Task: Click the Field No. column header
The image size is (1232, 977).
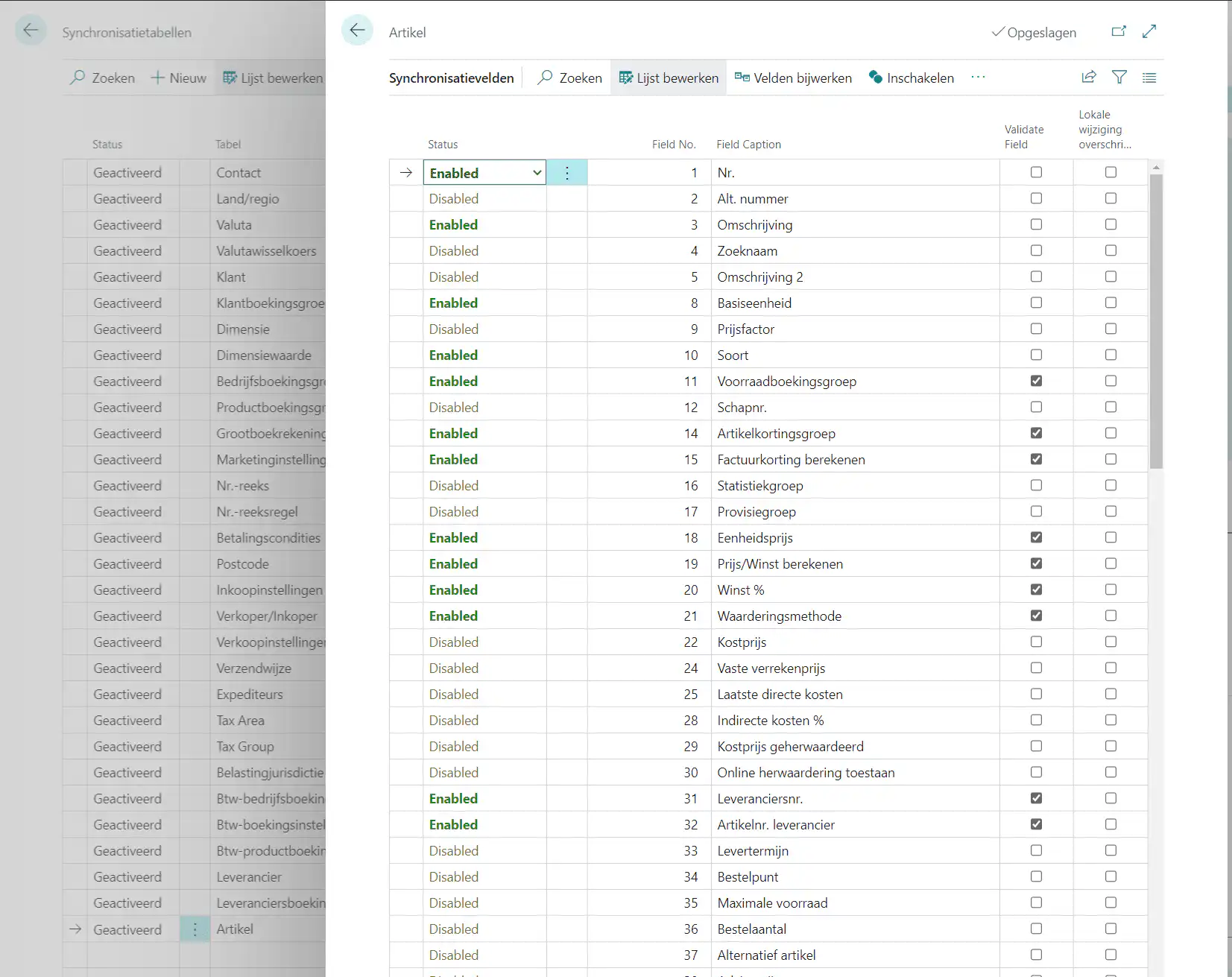Action: [673, 145]
